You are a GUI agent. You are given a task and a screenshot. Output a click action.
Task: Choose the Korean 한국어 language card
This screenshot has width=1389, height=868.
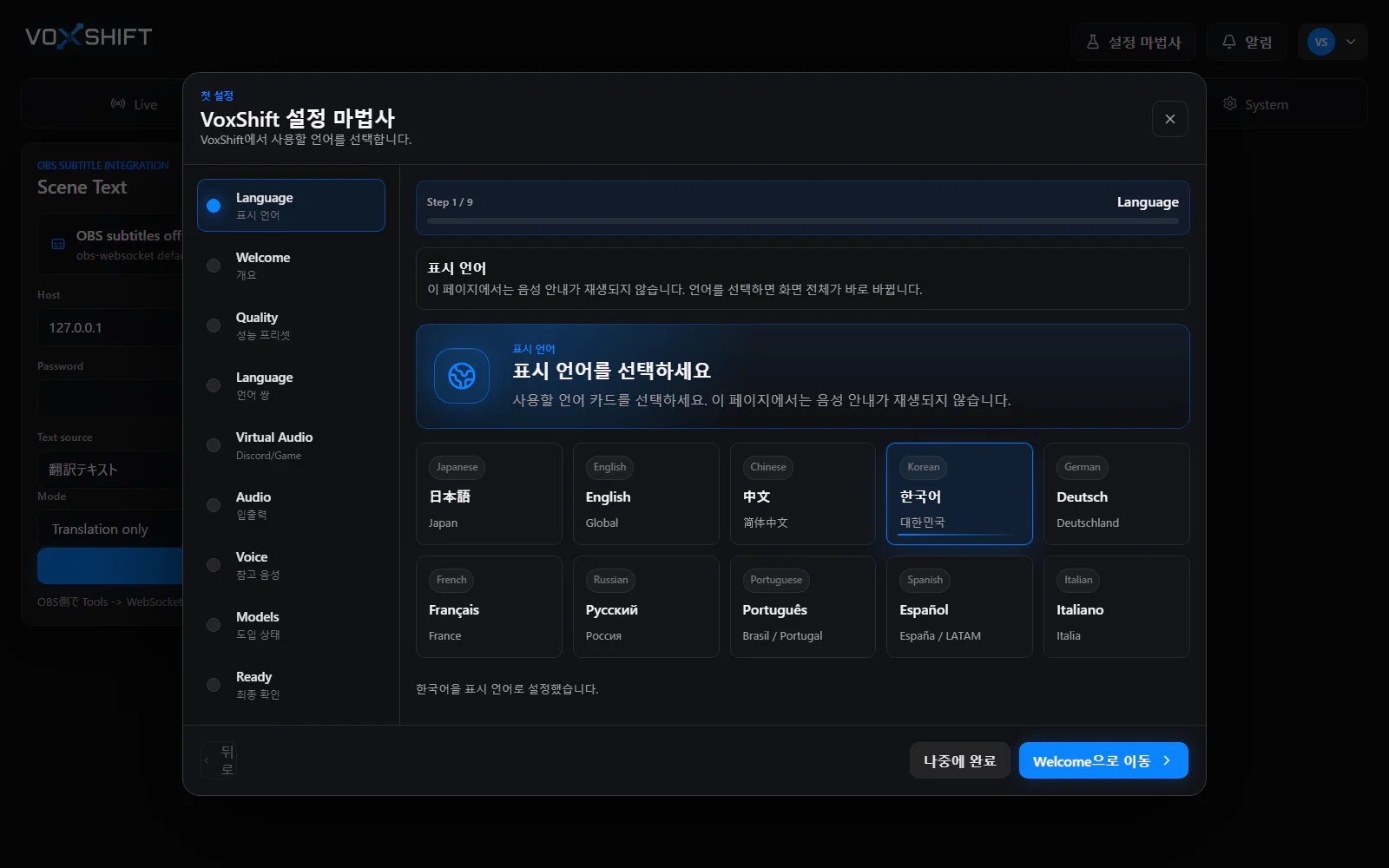959,494
